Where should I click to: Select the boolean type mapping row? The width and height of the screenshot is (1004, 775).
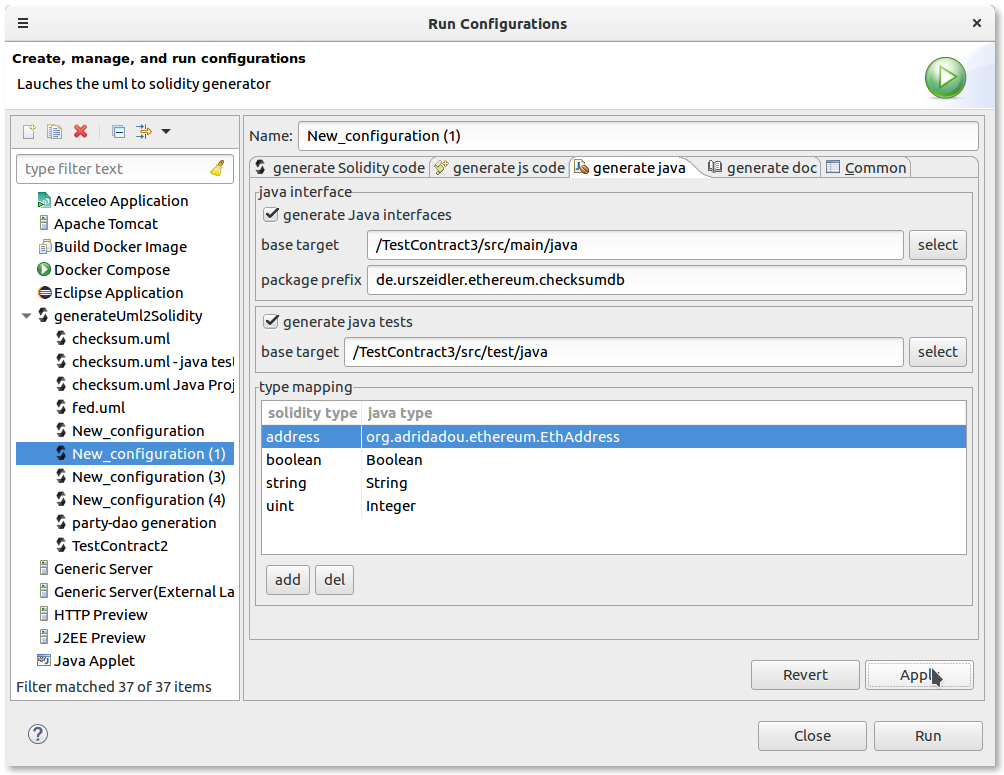pos(613,460)
